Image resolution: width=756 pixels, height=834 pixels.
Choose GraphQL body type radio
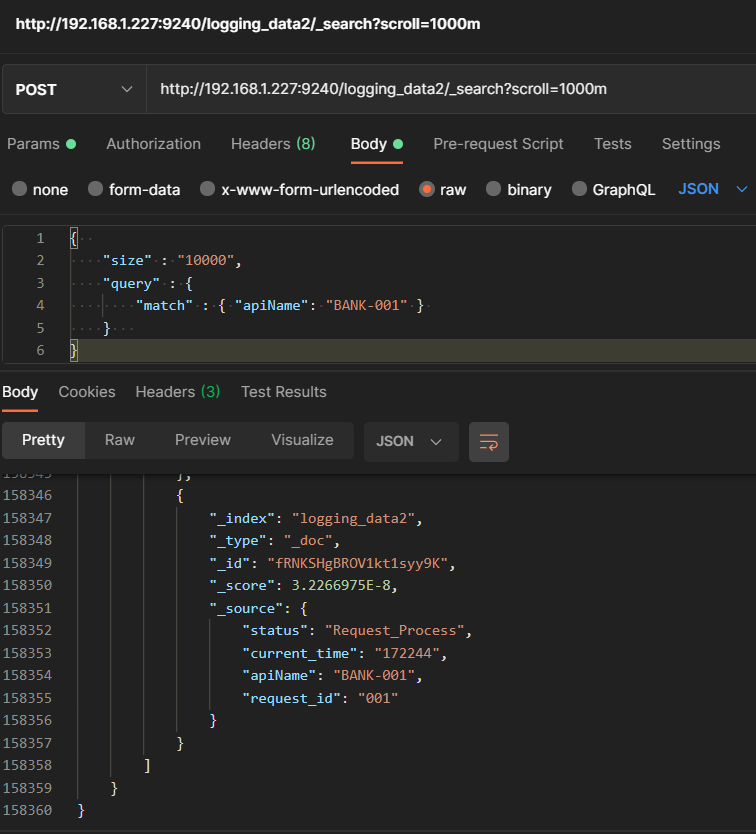point(580,189)
